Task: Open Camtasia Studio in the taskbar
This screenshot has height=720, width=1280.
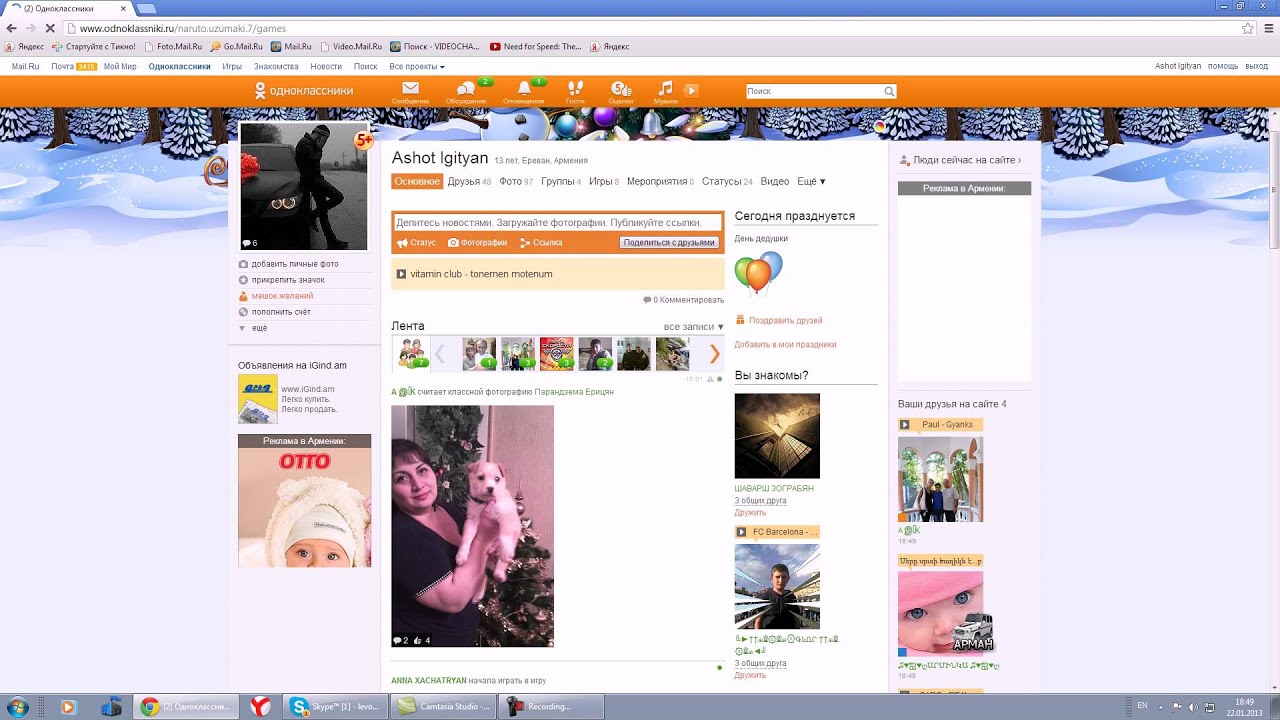Action: [444, 706]
